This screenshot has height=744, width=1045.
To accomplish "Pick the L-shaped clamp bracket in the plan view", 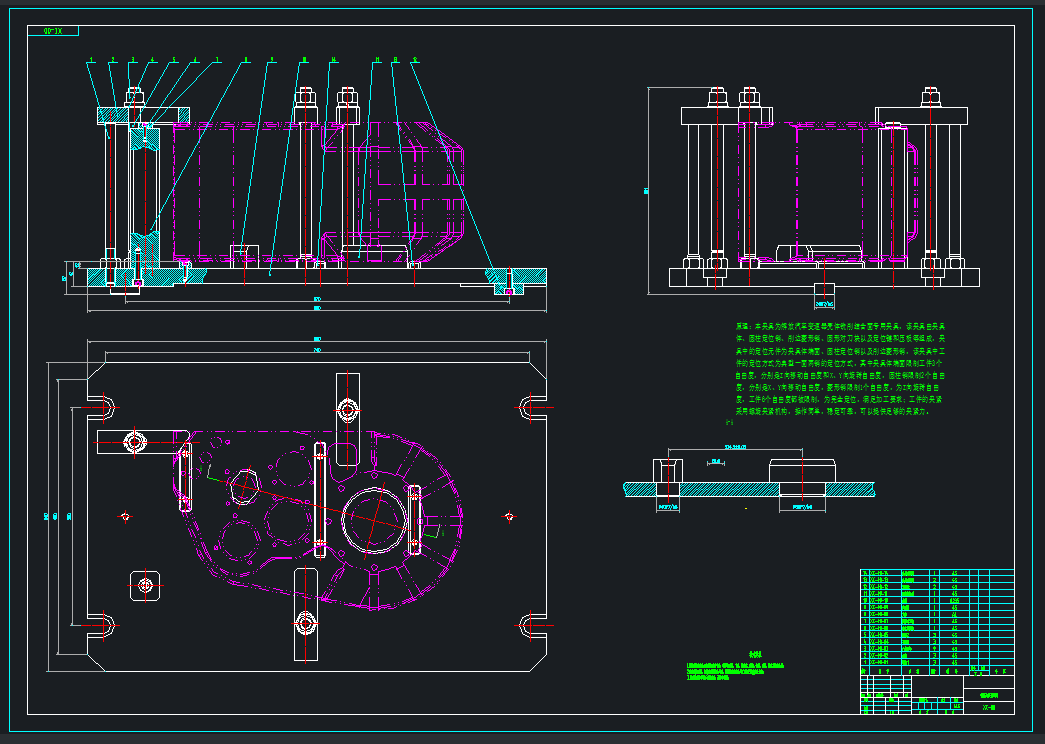I will click(x=142, y=441).
